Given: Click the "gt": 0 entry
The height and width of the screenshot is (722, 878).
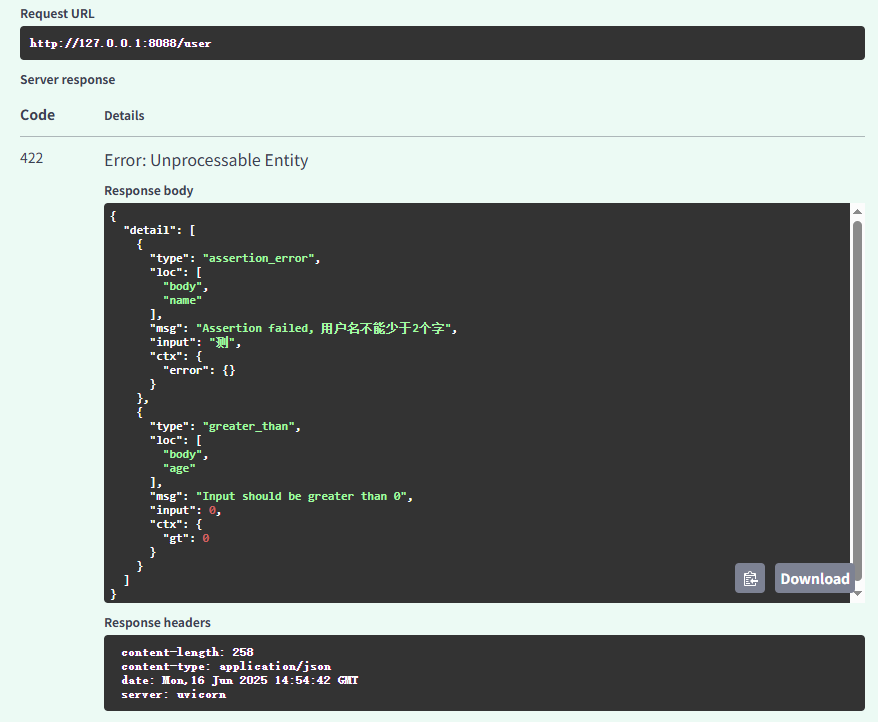Looking at the screenshot, I should click(x=186, y=538).
